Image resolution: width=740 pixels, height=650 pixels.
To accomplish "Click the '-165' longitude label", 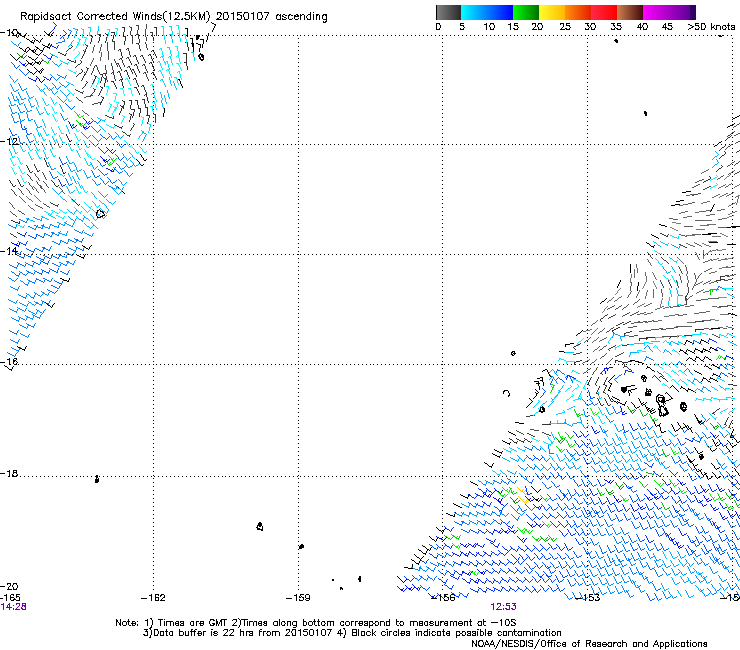I will [10, 598].
